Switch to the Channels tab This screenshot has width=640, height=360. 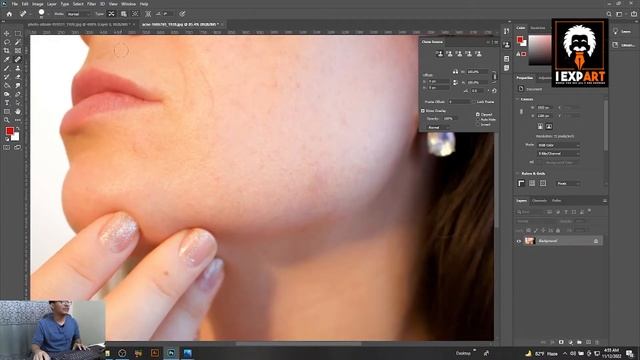[539, 201]
